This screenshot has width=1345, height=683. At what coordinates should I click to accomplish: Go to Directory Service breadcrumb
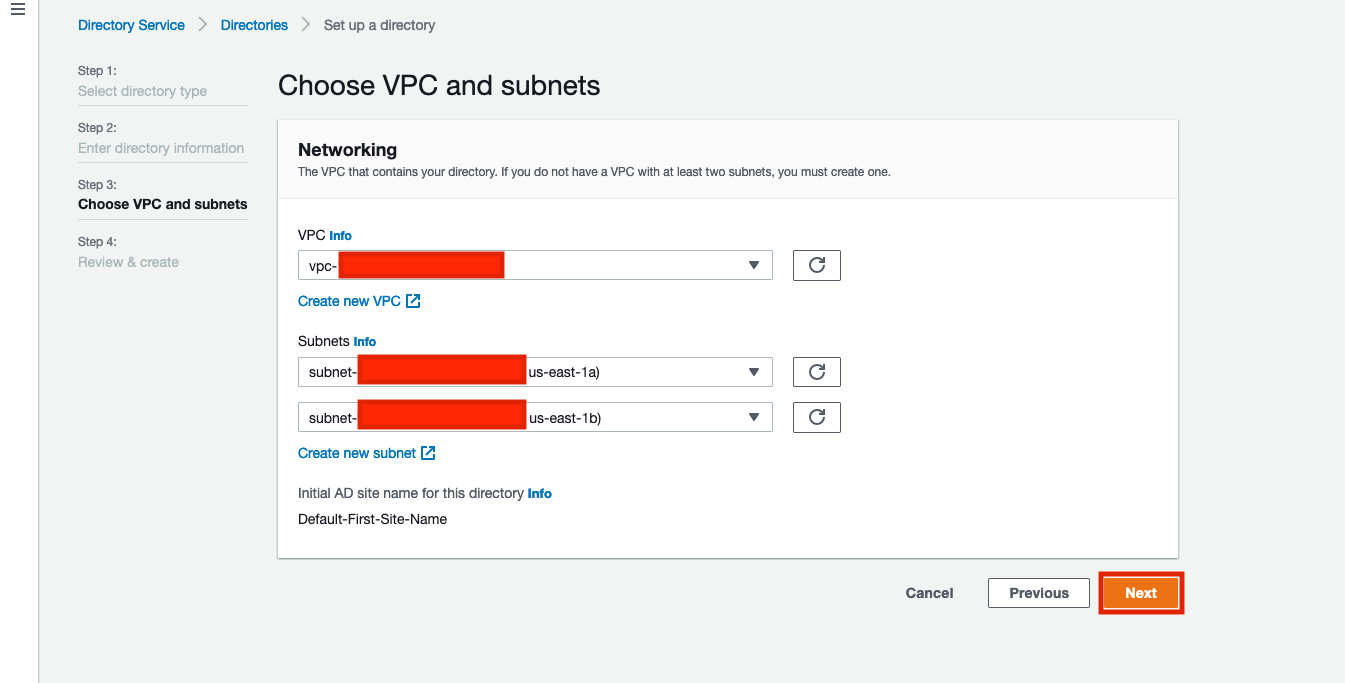[131, 25]
